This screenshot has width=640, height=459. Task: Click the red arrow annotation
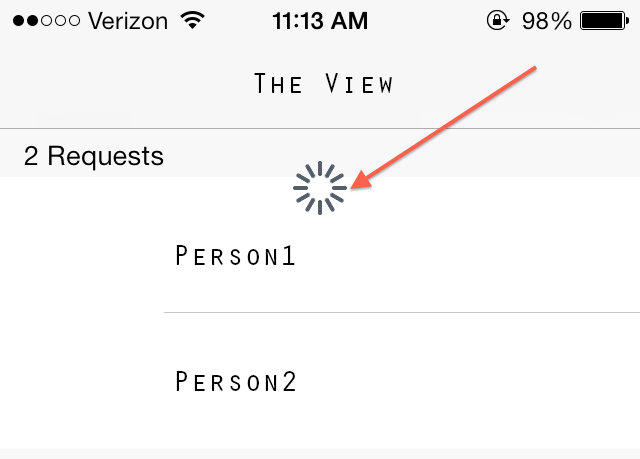pos(443,128)
